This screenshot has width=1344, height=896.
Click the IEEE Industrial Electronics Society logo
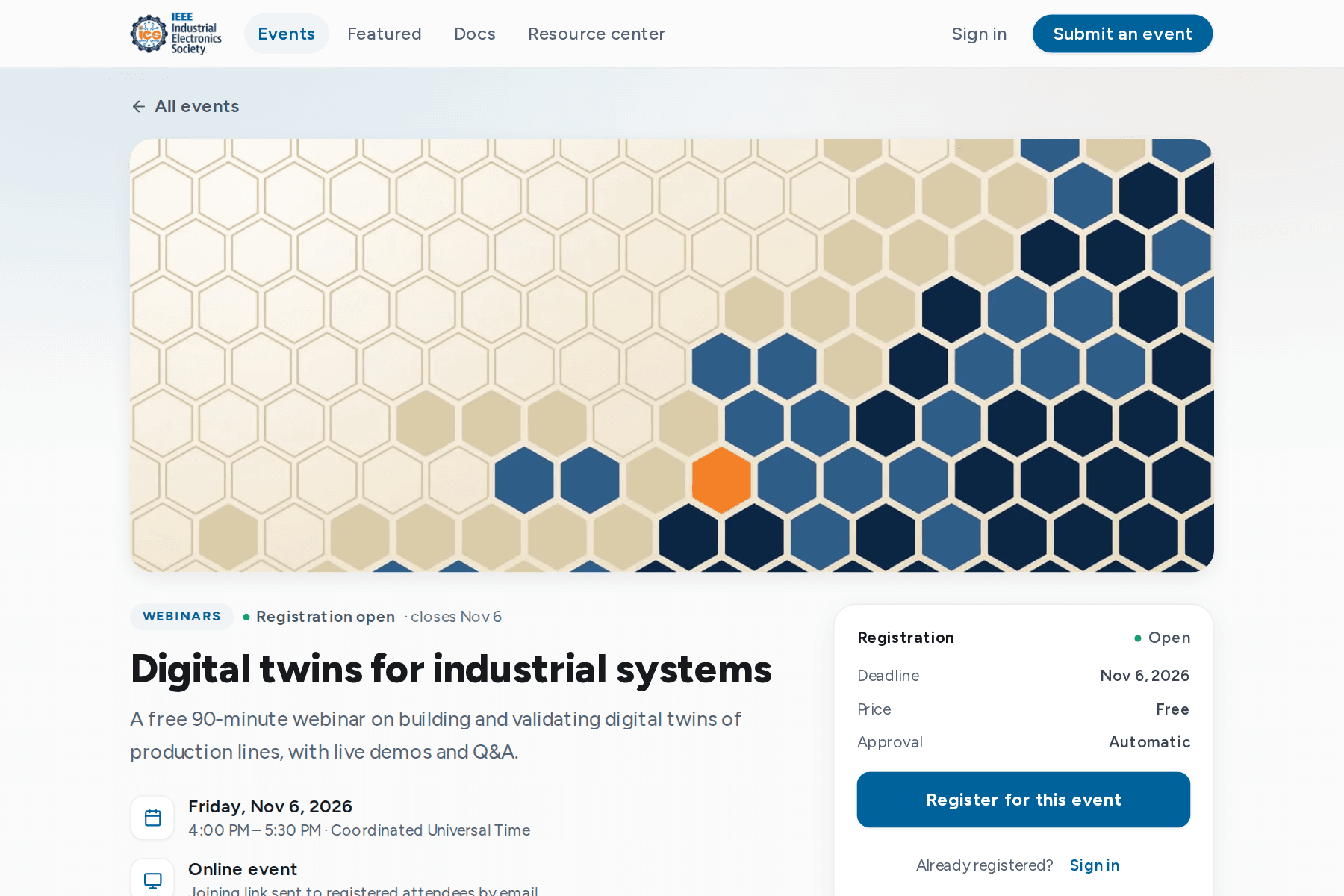click(x=176, y=34)
